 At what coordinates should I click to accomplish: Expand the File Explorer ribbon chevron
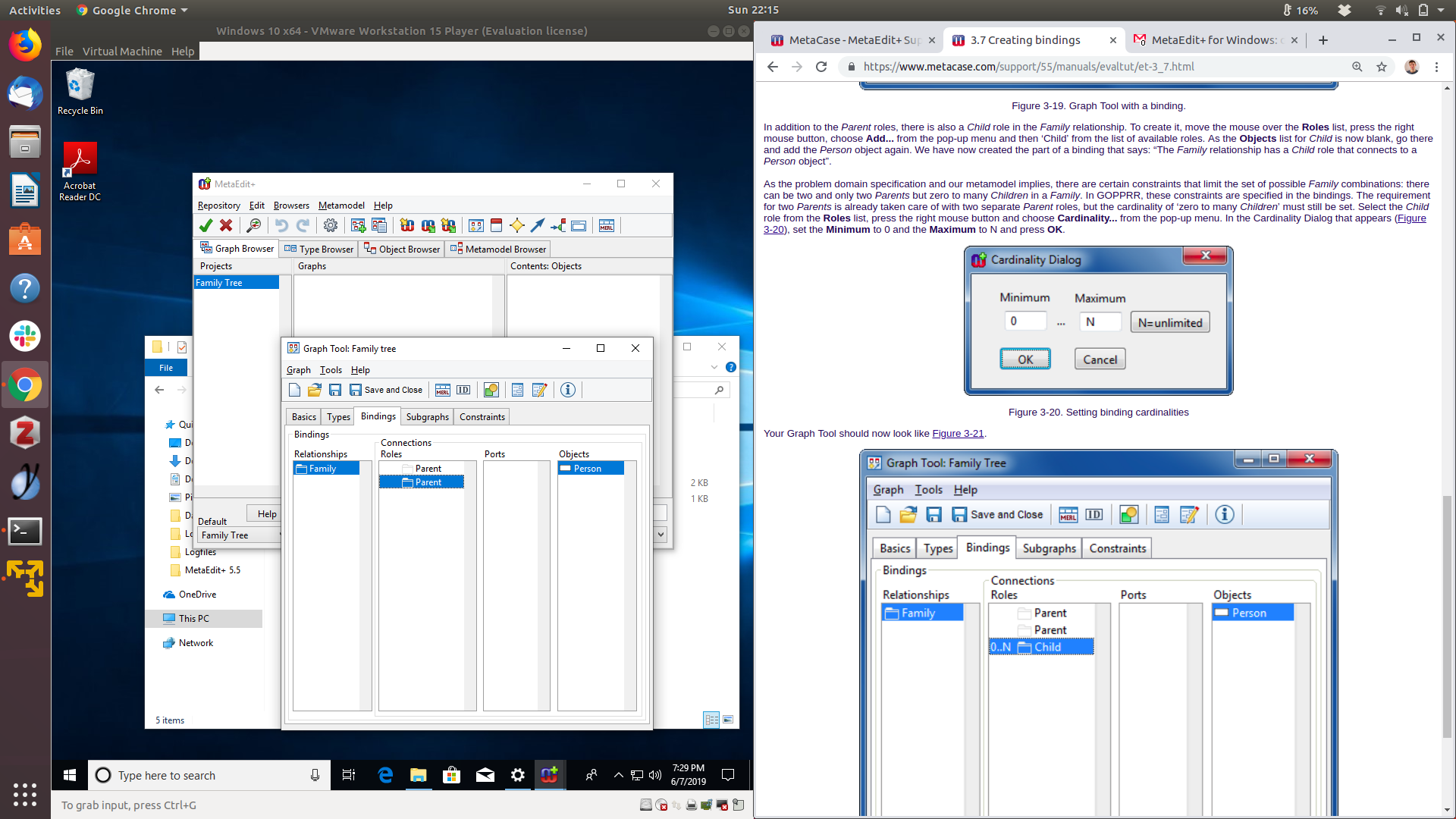coord(714,367)
